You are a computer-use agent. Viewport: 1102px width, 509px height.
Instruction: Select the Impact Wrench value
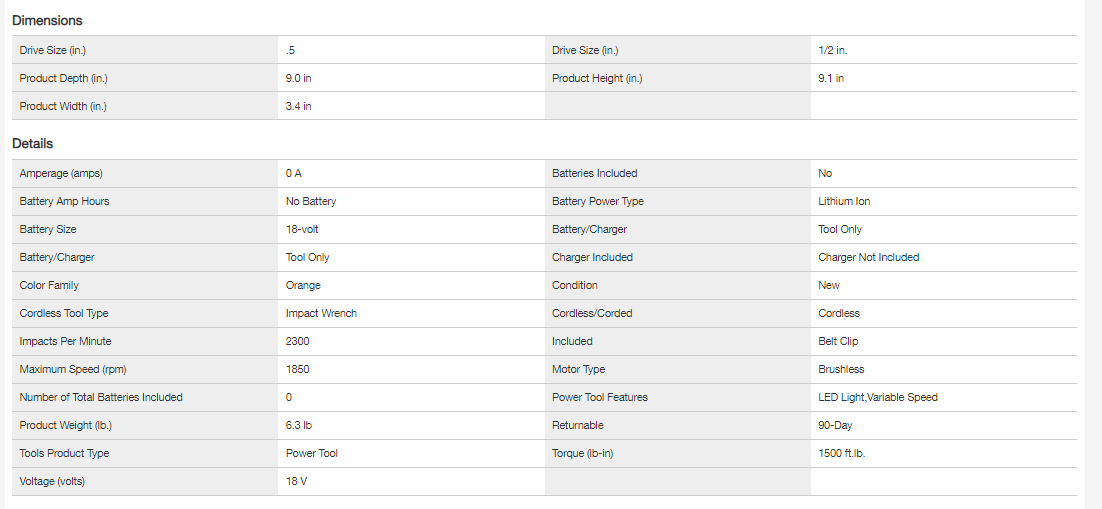[x=321, y=313]
